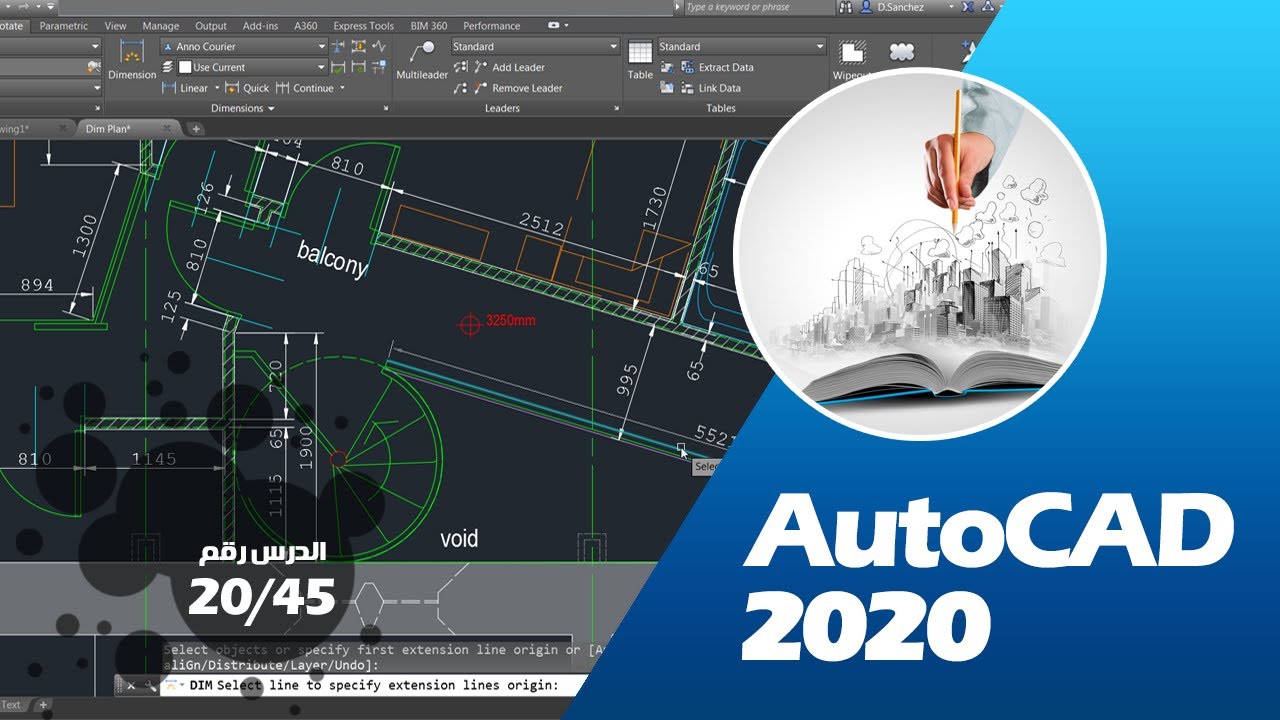Click the 995 dimension text
Viewport: 1280px width, 720px height.
point(628,380)
